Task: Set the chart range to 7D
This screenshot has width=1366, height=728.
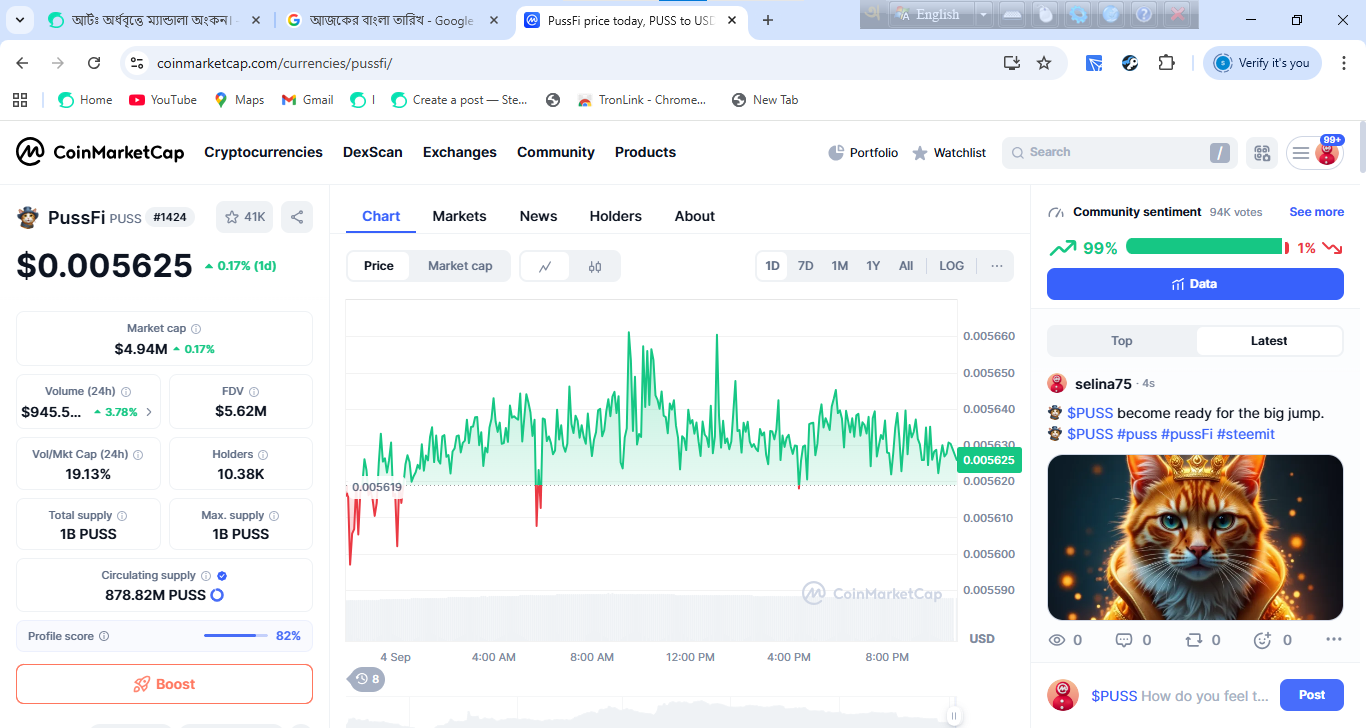Action: click(x=805, y=266)
